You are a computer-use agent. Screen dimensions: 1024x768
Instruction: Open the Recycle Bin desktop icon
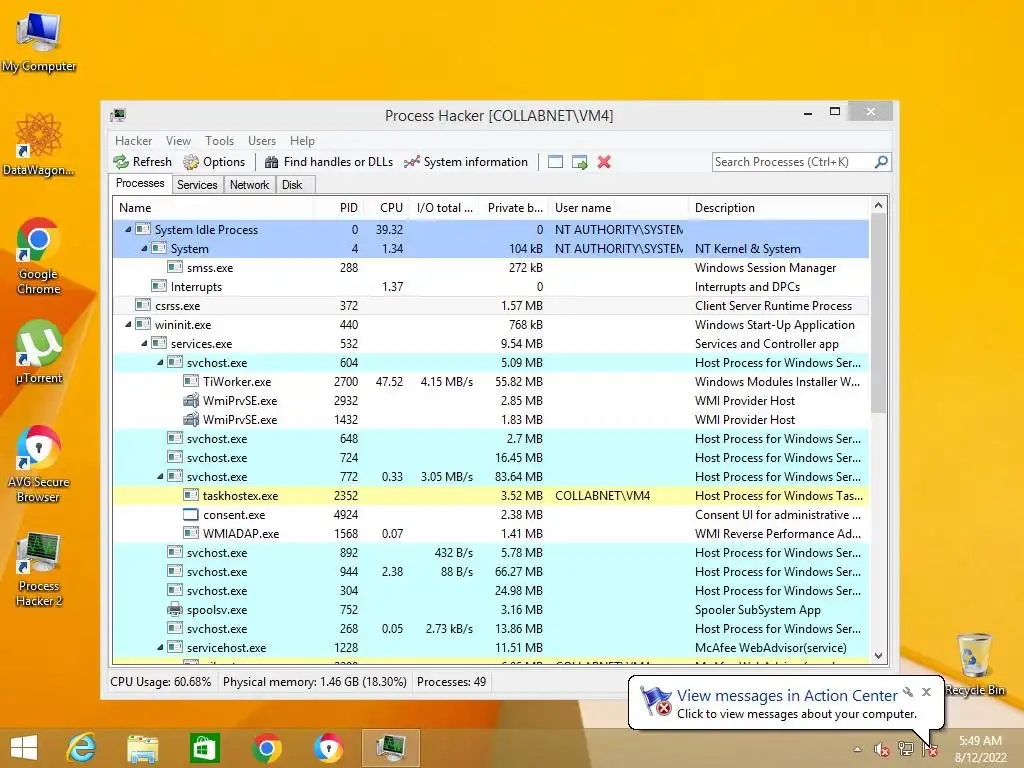(974, 664)
